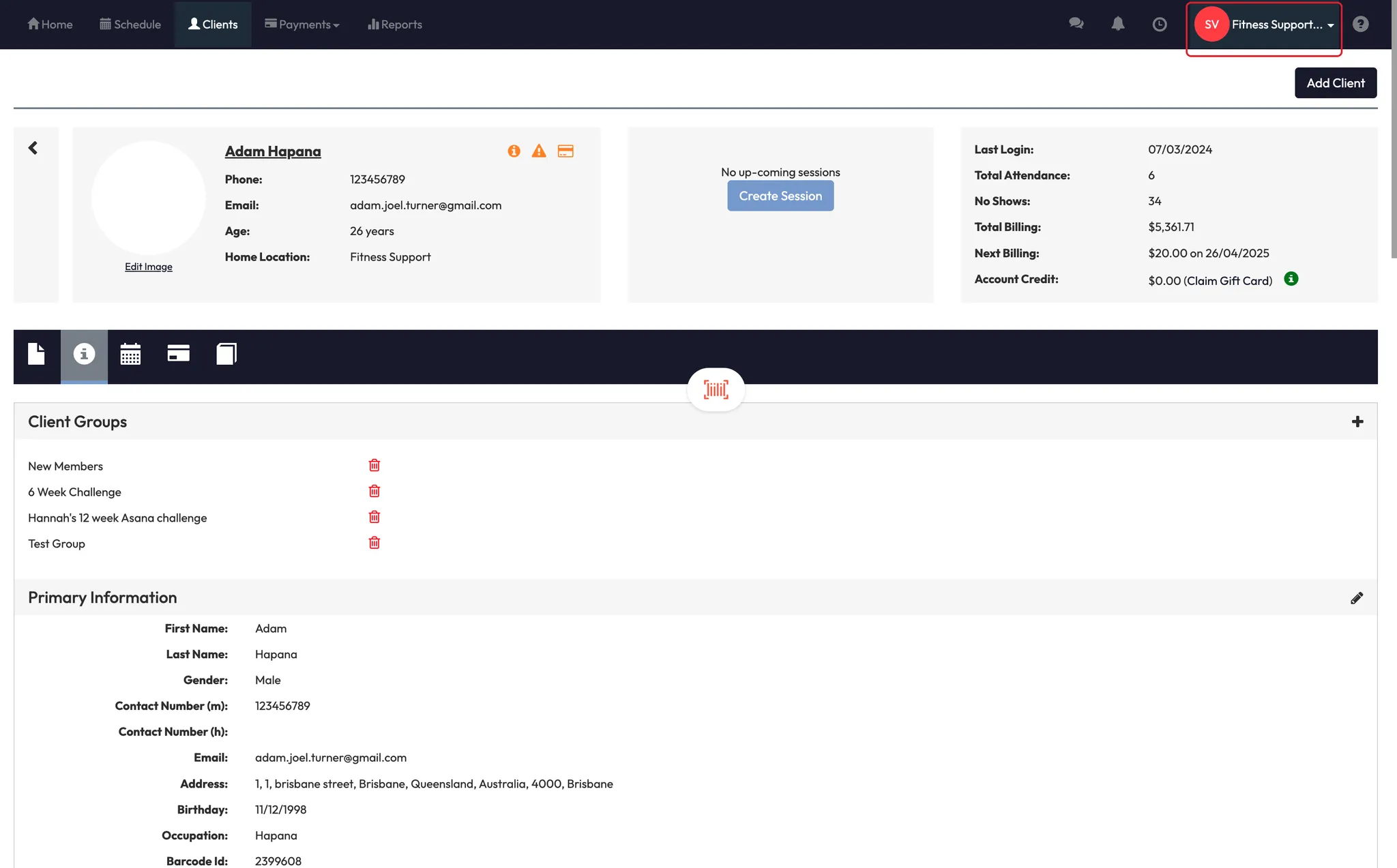Delete the 6 Week Challenge group
Screen dimensions: 1397x868
click(x=374, y=491)
